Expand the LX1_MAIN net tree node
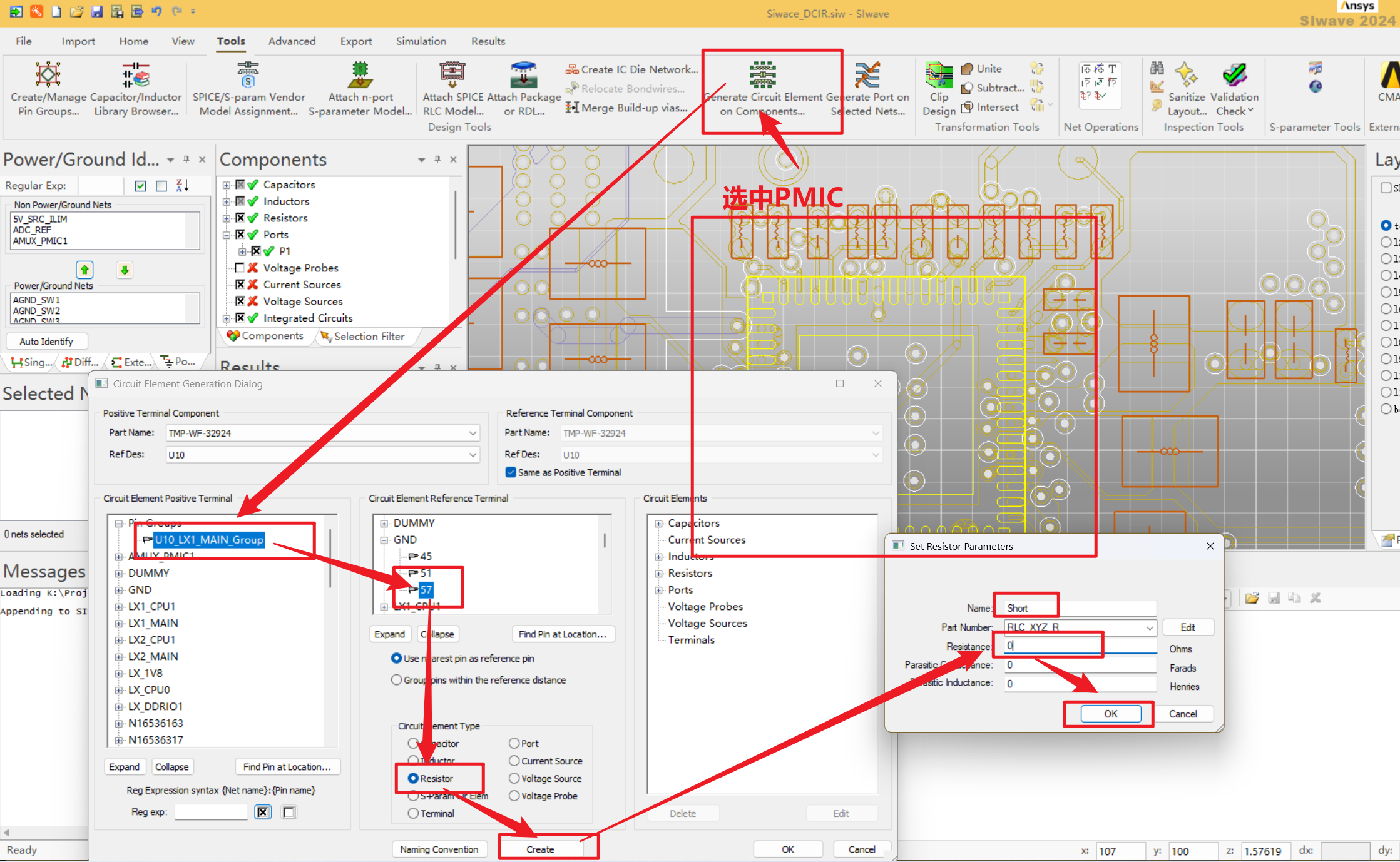Image resolution: width=1400 pixels, height=862 pixels. coord(118,623)
